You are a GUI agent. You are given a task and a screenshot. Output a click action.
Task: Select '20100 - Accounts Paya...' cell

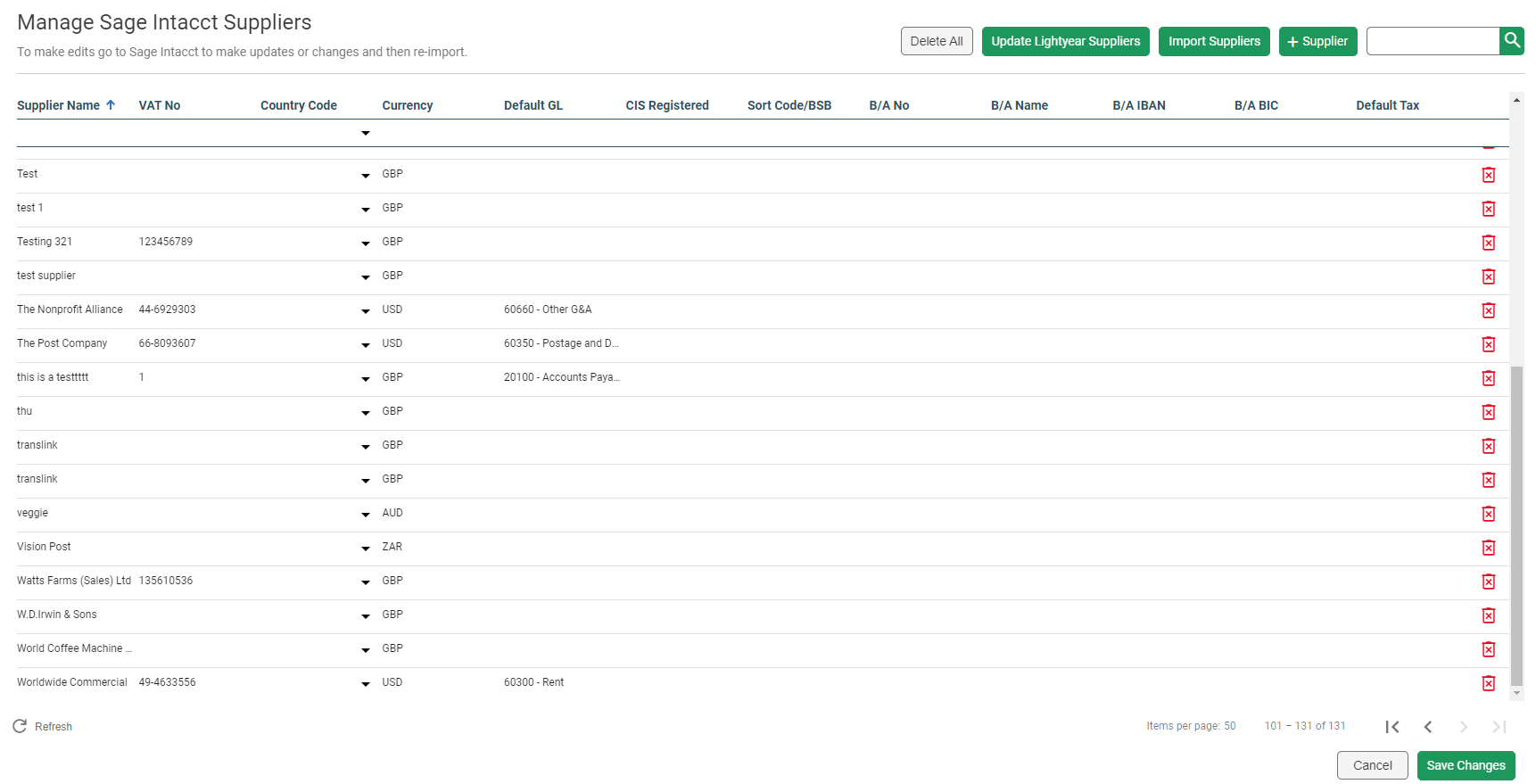(x=562, y=377)
